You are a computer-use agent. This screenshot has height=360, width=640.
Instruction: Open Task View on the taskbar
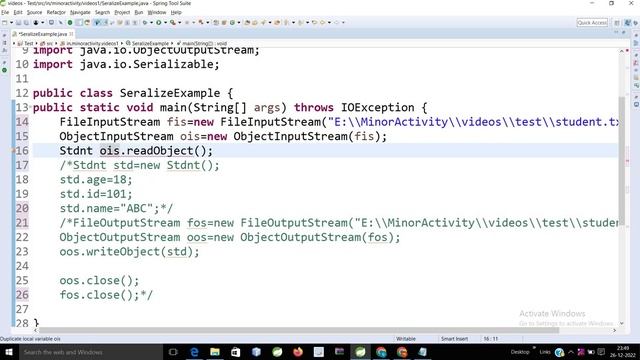(x=173, y=352)
